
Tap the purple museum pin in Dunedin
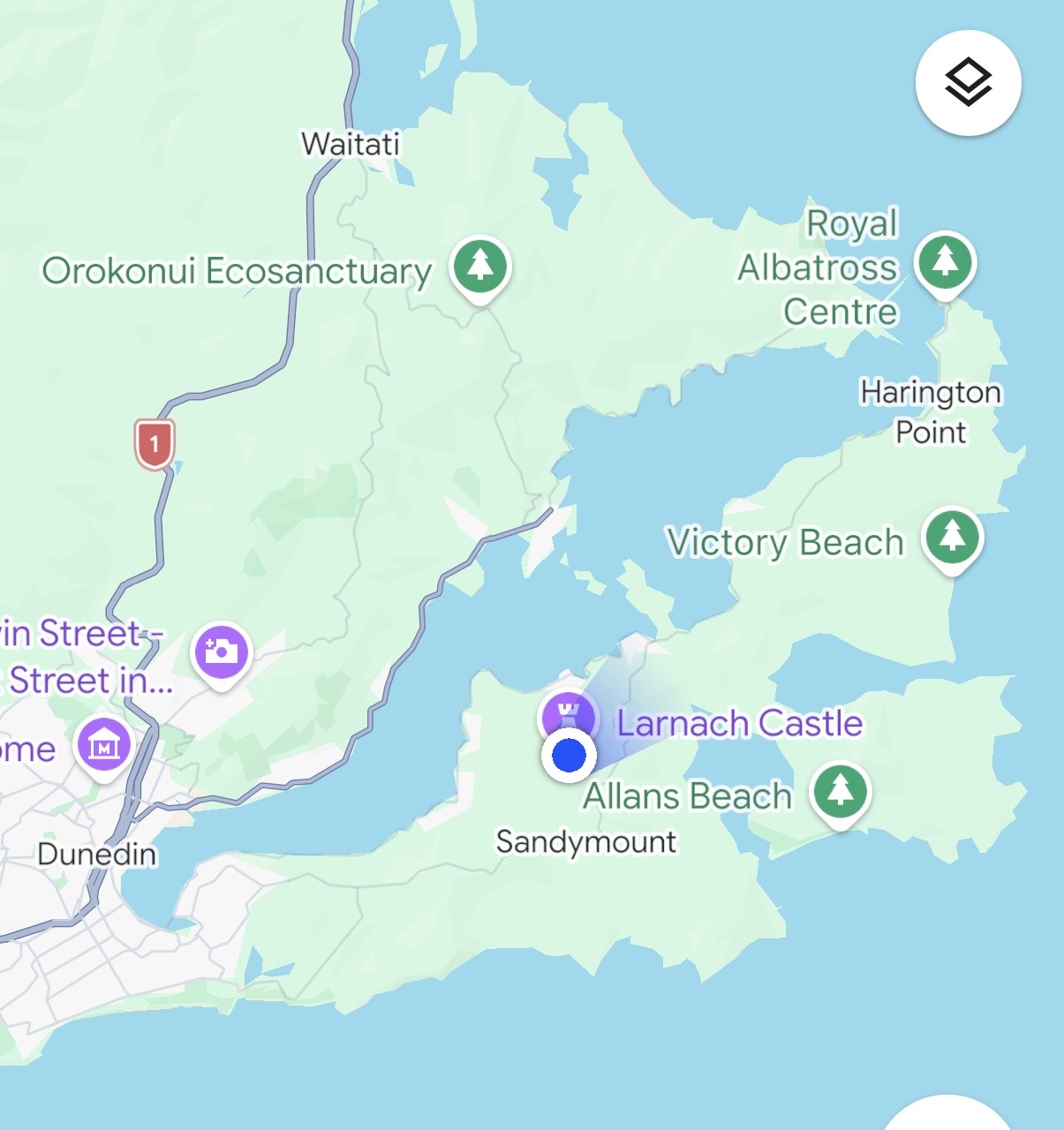104,747
